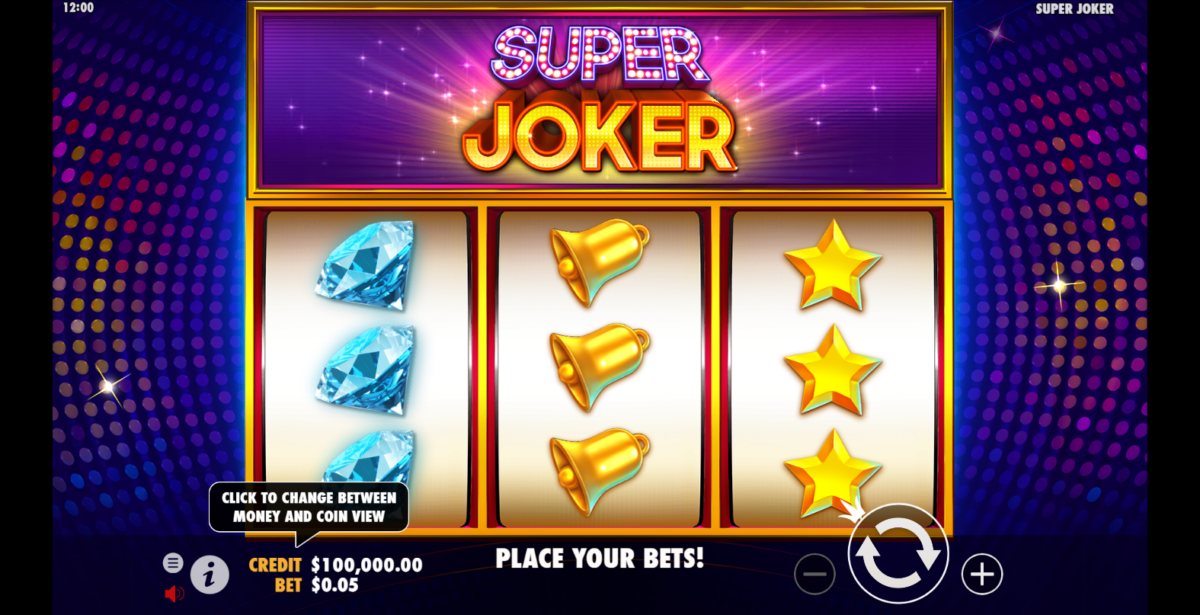Click the "Place Your Bets!" message

coord(600,558)
